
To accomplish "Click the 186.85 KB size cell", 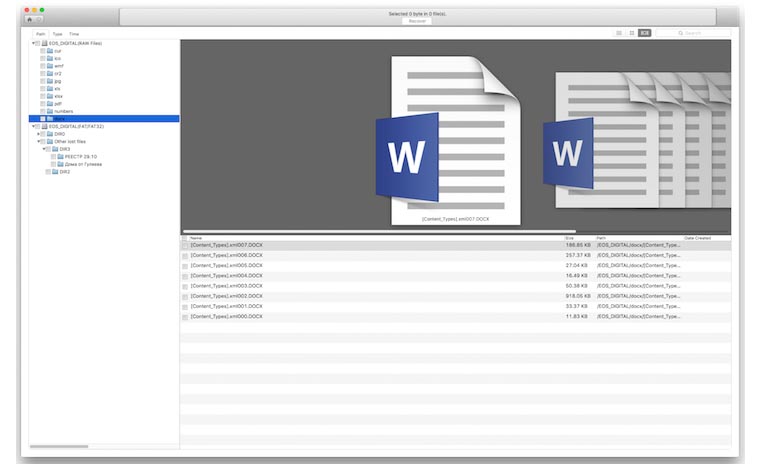I will pyautogui.click(x=578, y=245).
